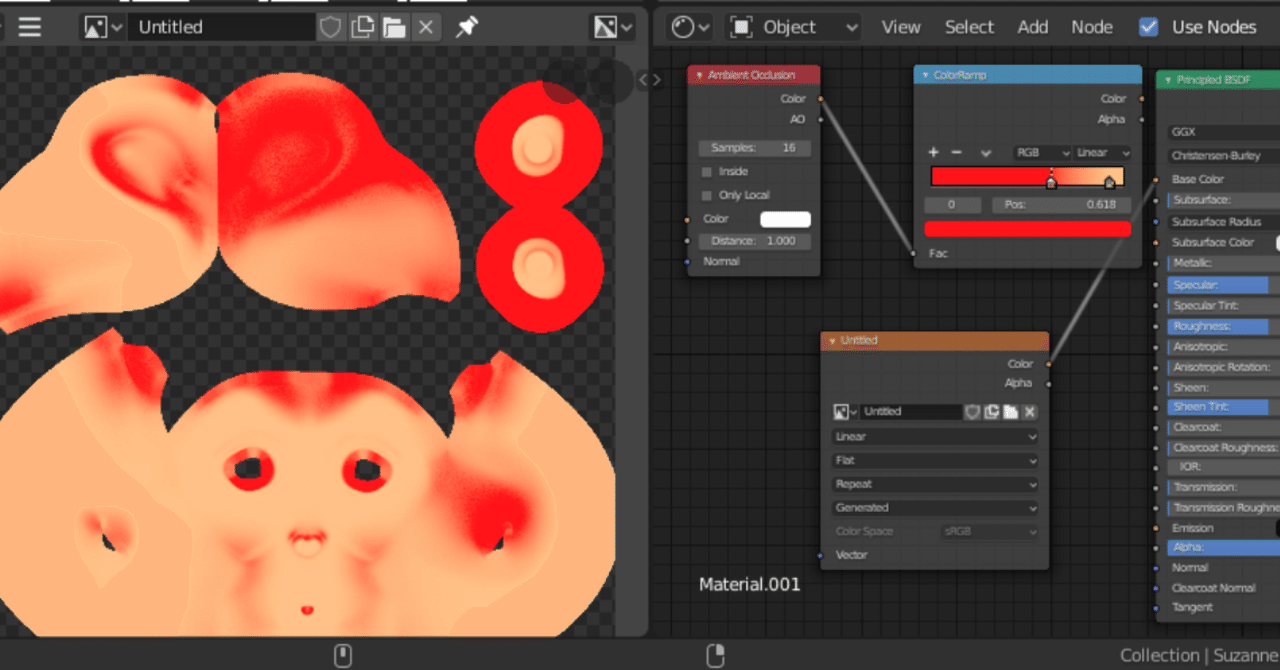Remove a color stop with the minus icon

(x=956, y=152)
